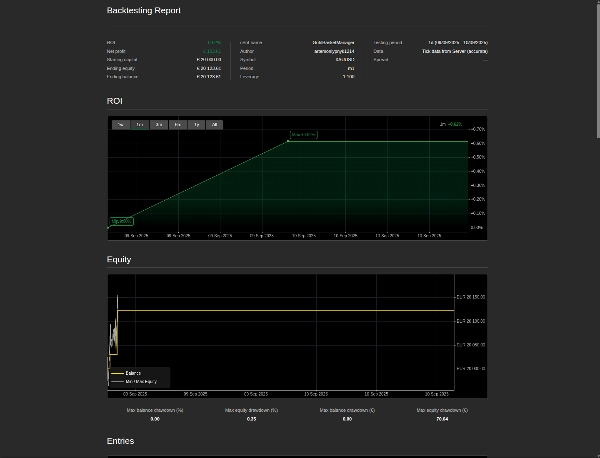
Task: Select the 6m range button on ROI chart
Action: [178, 125]
